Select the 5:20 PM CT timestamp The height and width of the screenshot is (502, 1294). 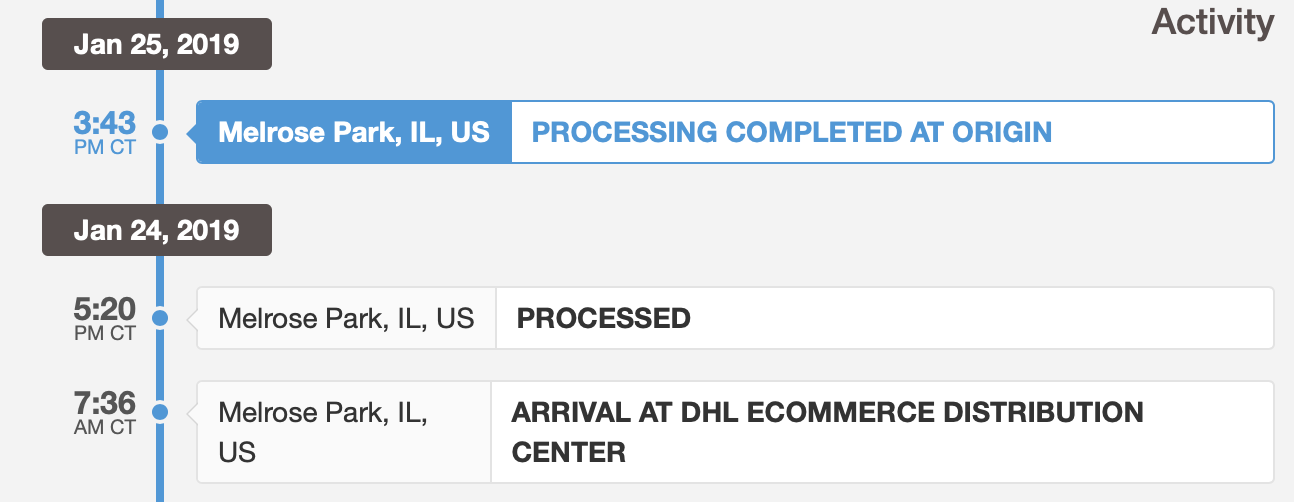coord(104,318)
